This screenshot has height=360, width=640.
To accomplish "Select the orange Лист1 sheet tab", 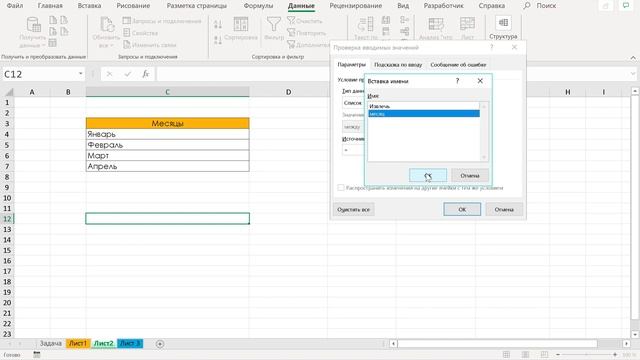I will point(78,344).
